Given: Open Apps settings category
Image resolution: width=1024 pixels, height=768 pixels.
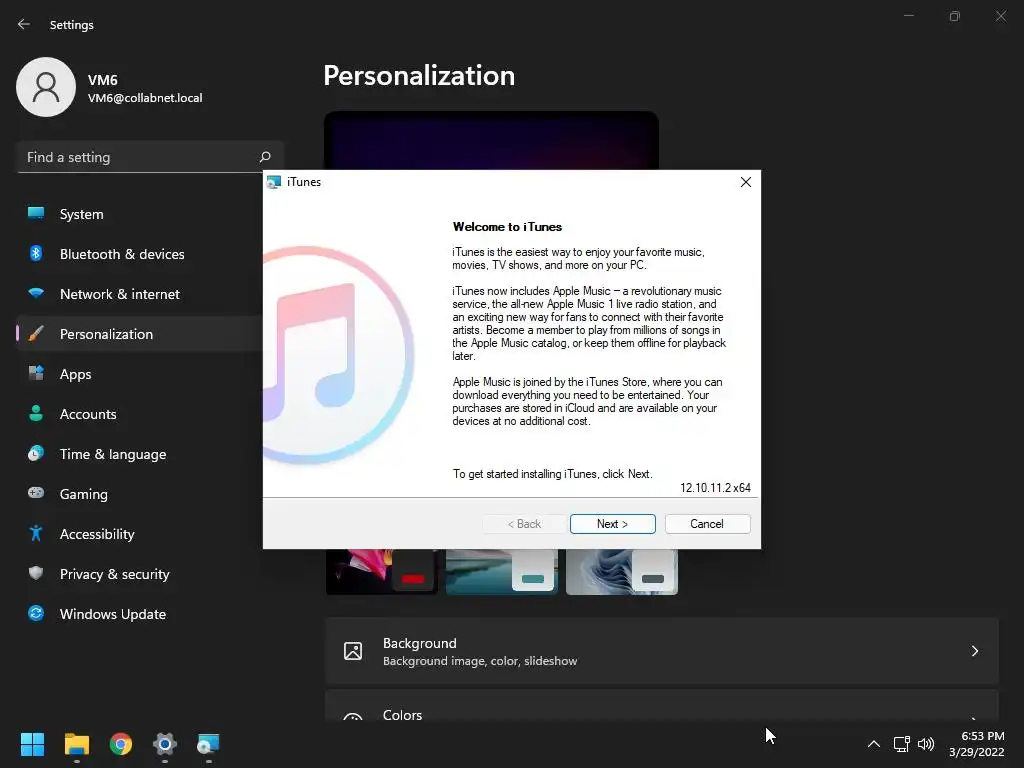Looking at the screenshot, I should (x=140, y=374).
